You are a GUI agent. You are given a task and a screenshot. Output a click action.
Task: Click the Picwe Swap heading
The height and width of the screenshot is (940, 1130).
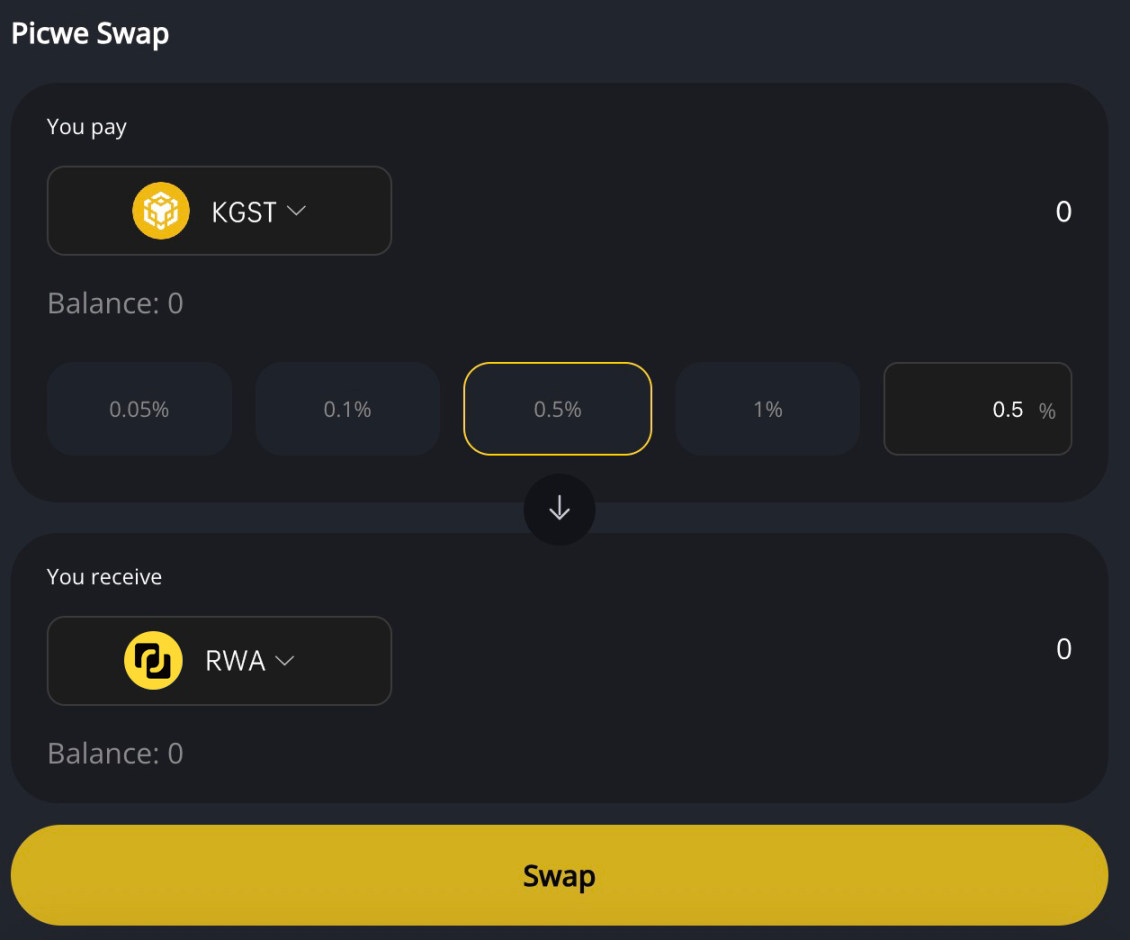click(x=90, y=33)
